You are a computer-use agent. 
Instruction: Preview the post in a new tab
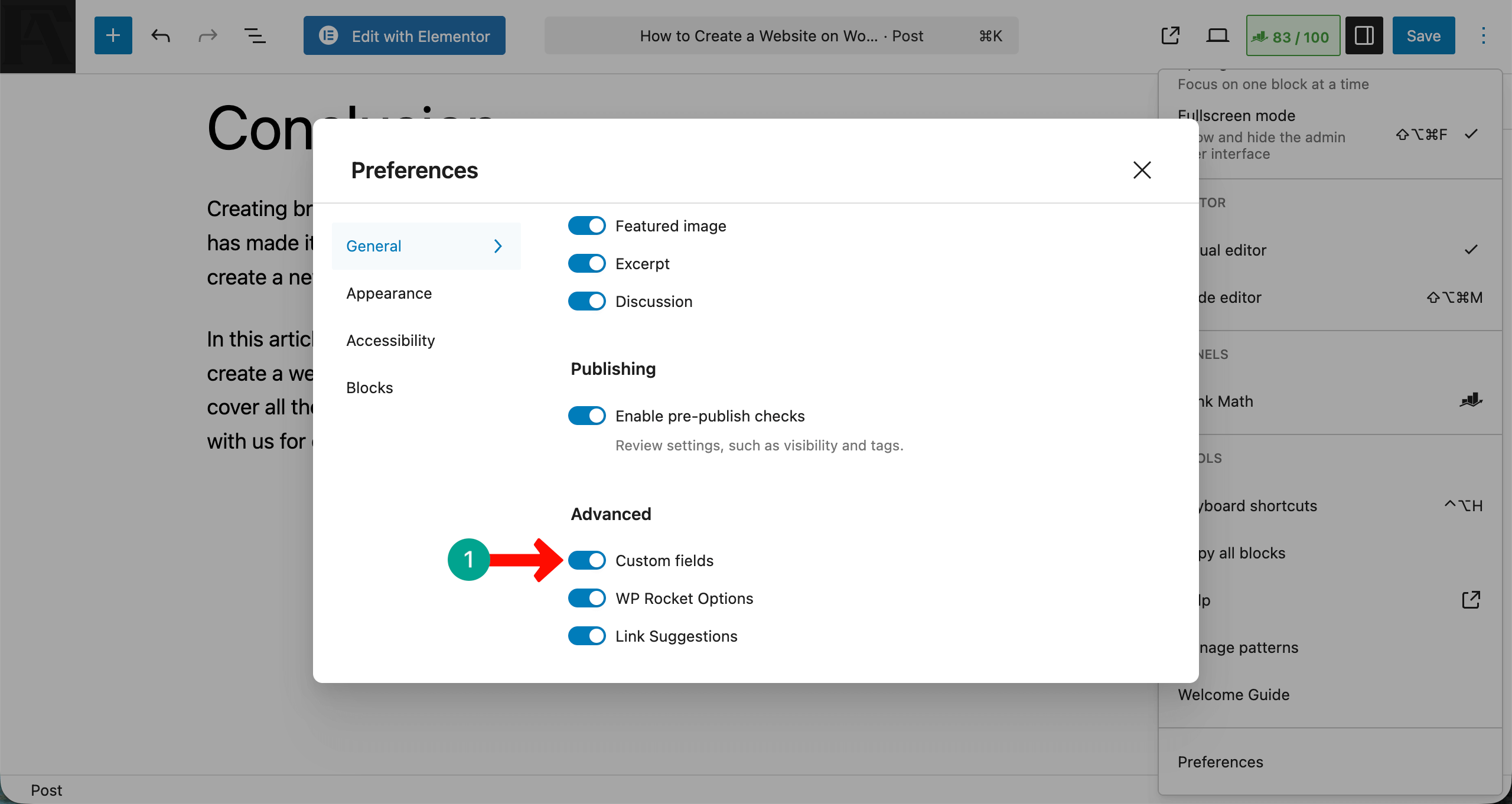tap(1171, 35)
